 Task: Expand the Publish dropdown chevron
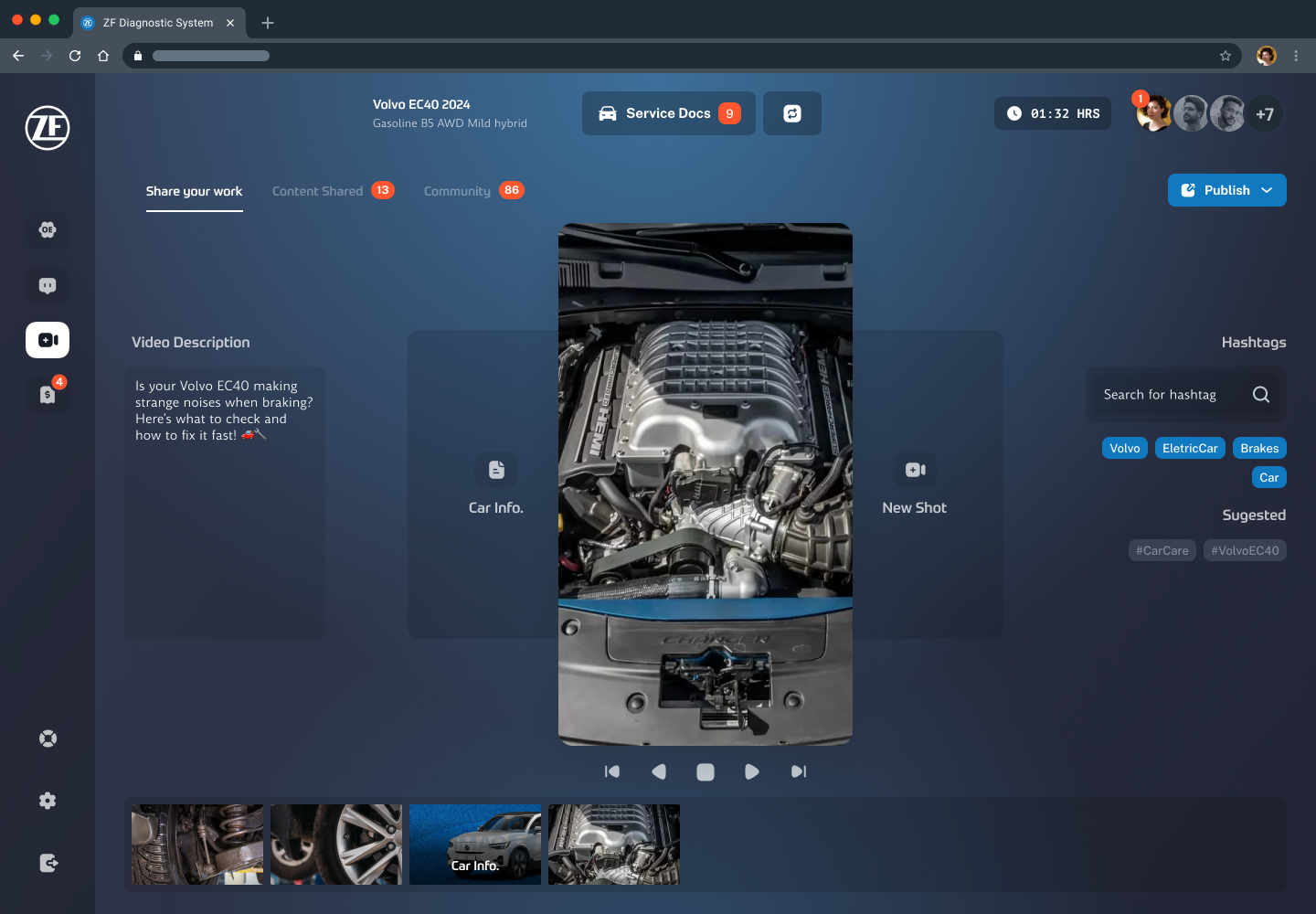click(x=1267, y=190)
